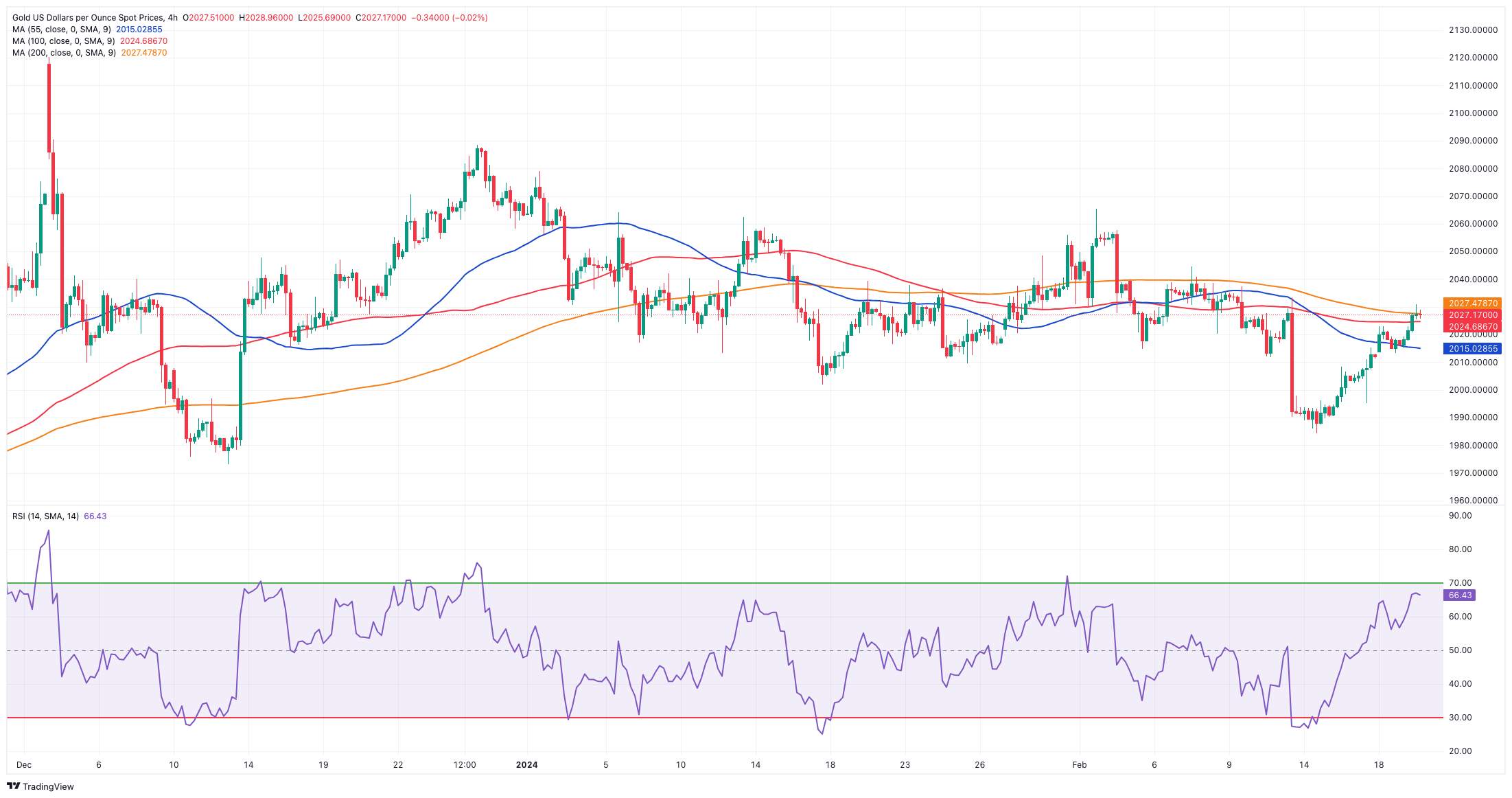This screenshot has height=798, width=1512.
Task: Click the 2027.47870 MA 200 legend value
Action: tap(144, 53)
